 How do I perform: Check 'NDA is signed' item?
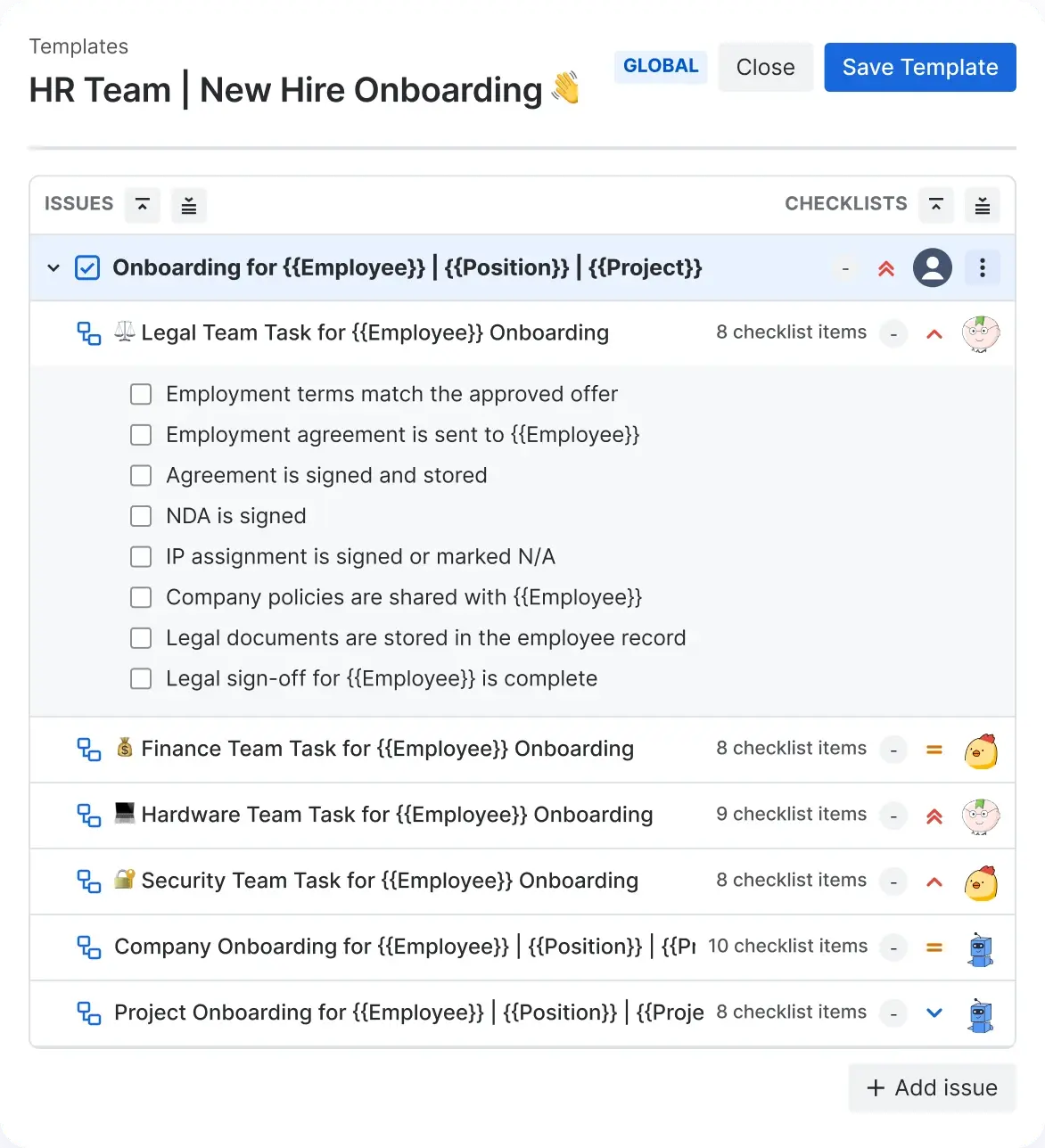(x=141, y=516)
